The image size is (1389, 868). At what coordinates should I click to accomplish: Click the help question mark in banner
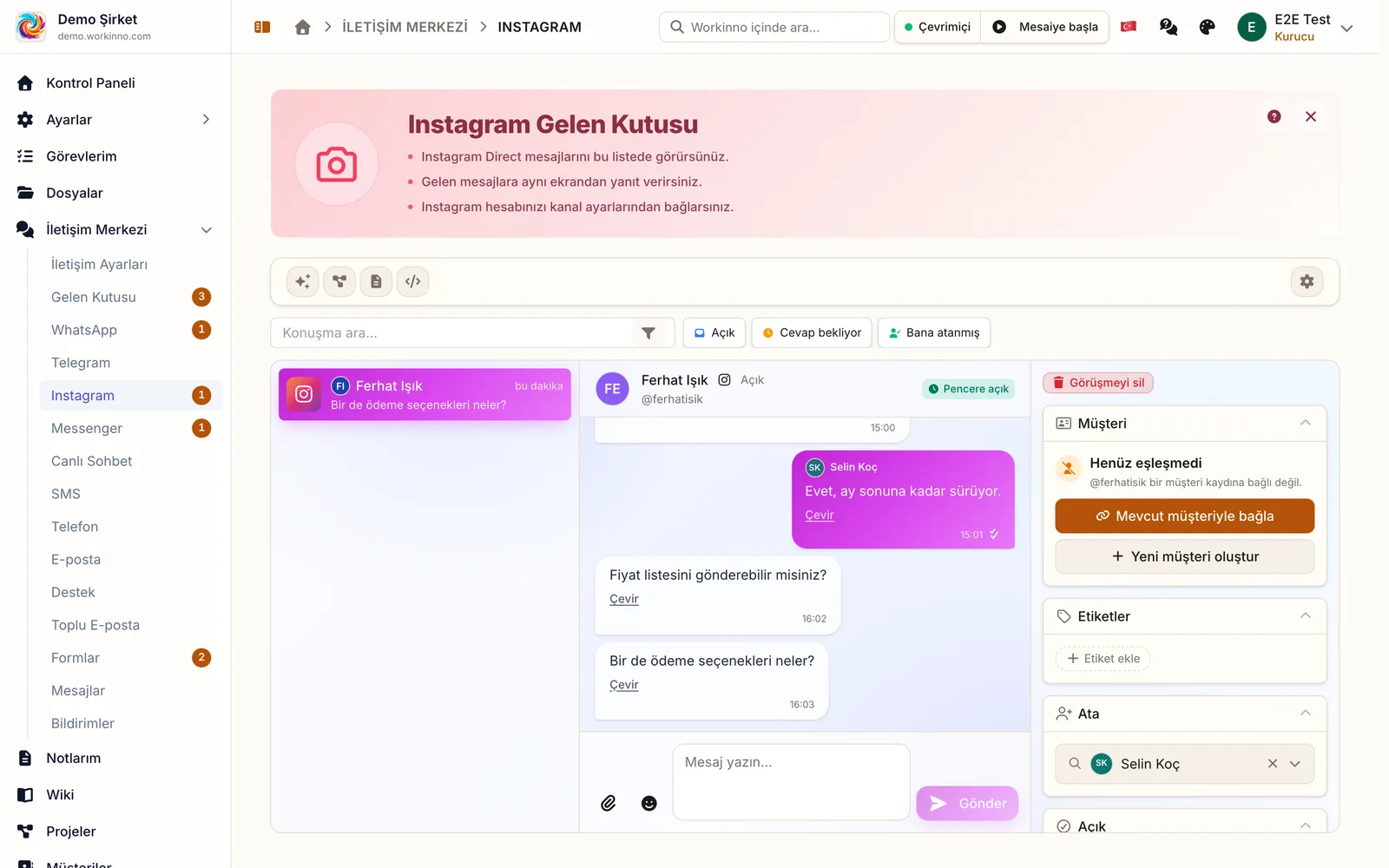point(1274,116)
